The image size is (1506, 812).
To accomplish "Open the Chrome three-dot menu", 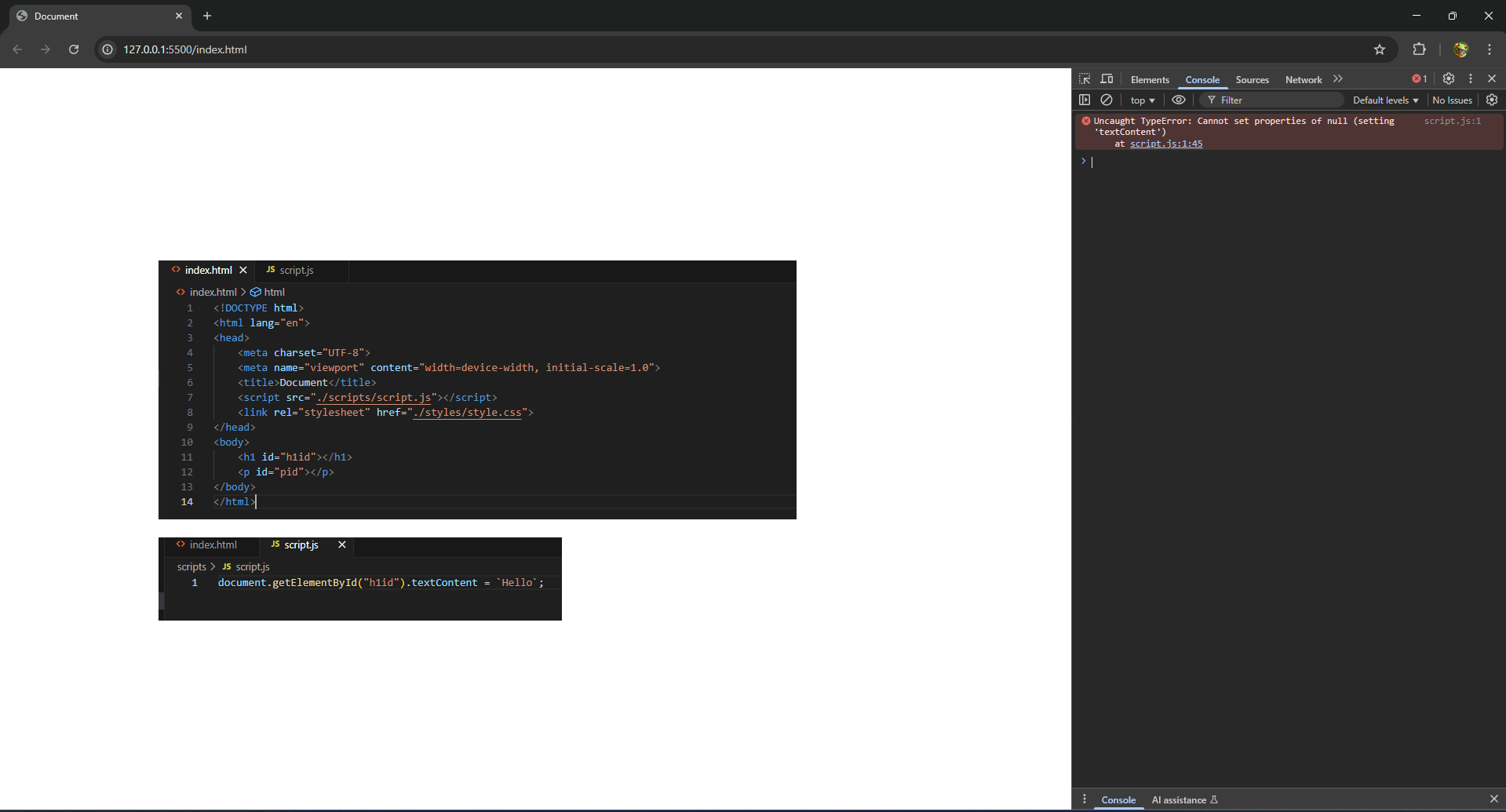I will click(x=1490, y=49).
